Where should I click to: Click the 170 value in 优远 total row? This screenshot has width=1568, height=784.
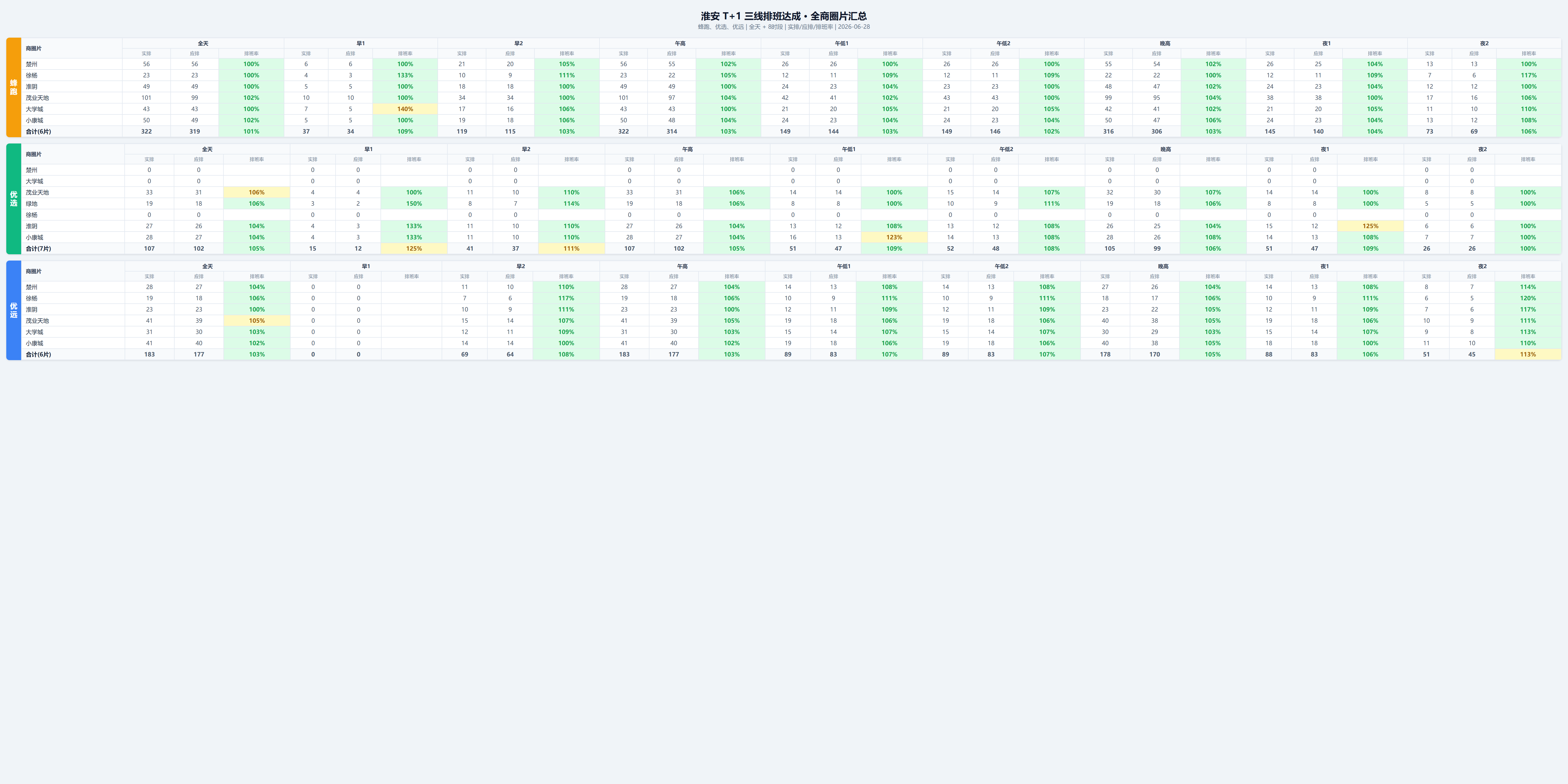pos(1155,354)
